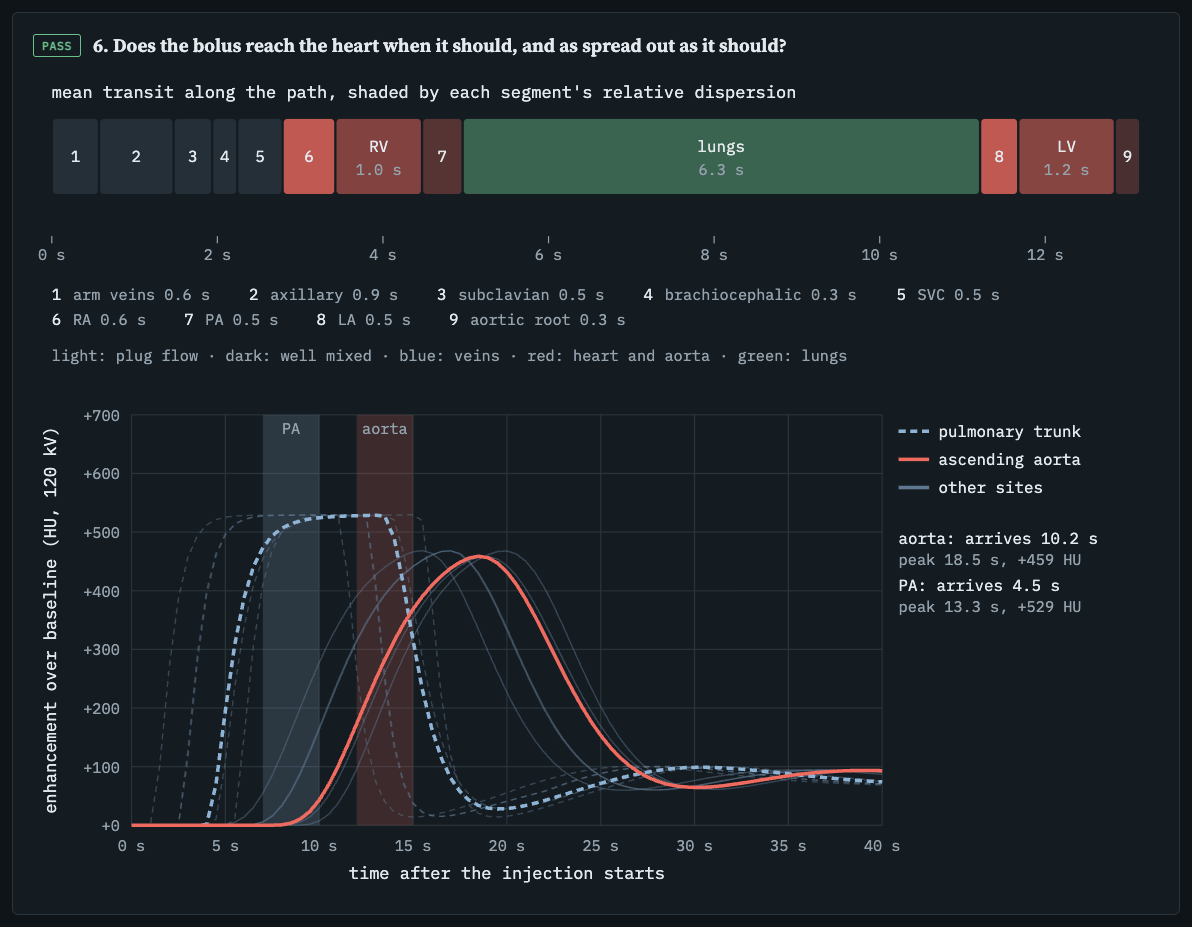Viewport: 1192px width, 927px height.
Task: Click the green lungs 6.3 s segment
Action: pos(721,157)
